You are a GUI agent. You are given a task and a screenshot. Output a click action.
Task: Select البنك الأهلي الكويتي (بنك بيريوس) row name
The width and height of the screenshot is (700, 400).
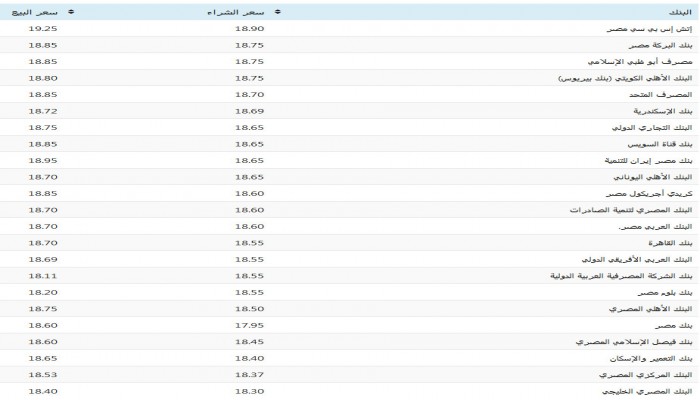625,79
